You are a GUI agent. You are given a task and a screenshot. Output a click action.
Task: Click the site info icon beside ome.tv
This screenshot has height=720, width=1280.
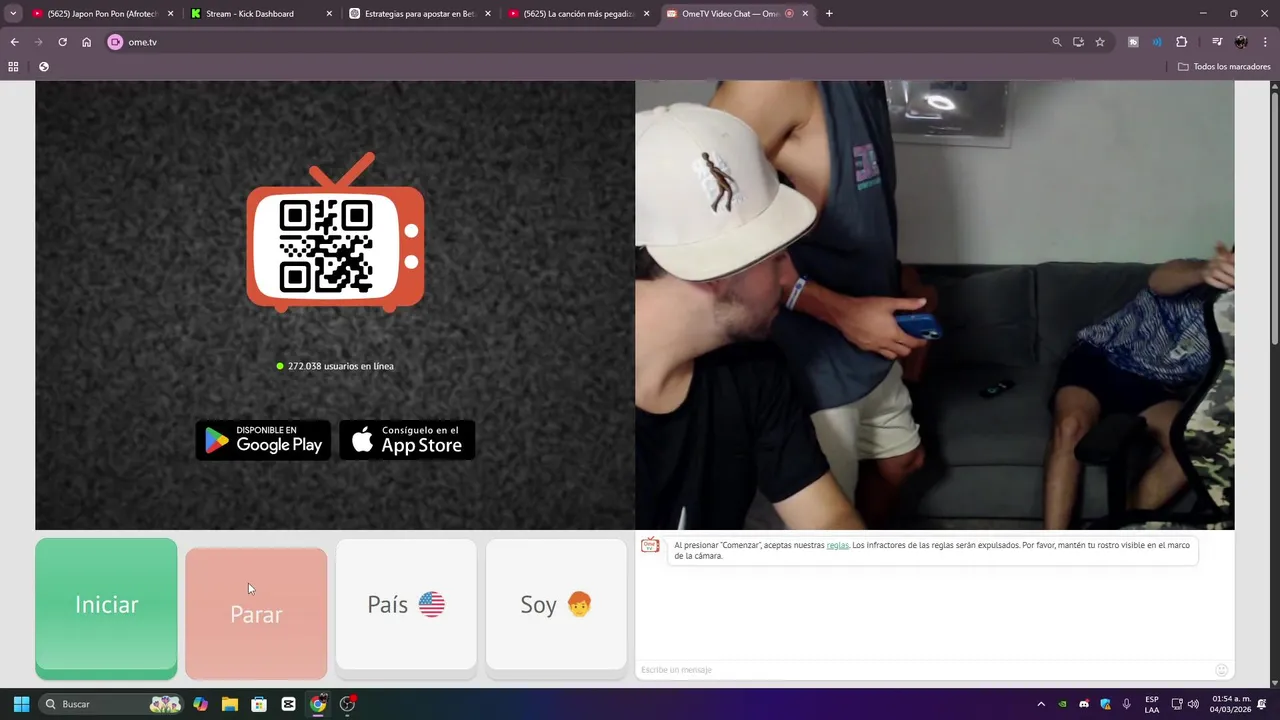click(115, 42)
